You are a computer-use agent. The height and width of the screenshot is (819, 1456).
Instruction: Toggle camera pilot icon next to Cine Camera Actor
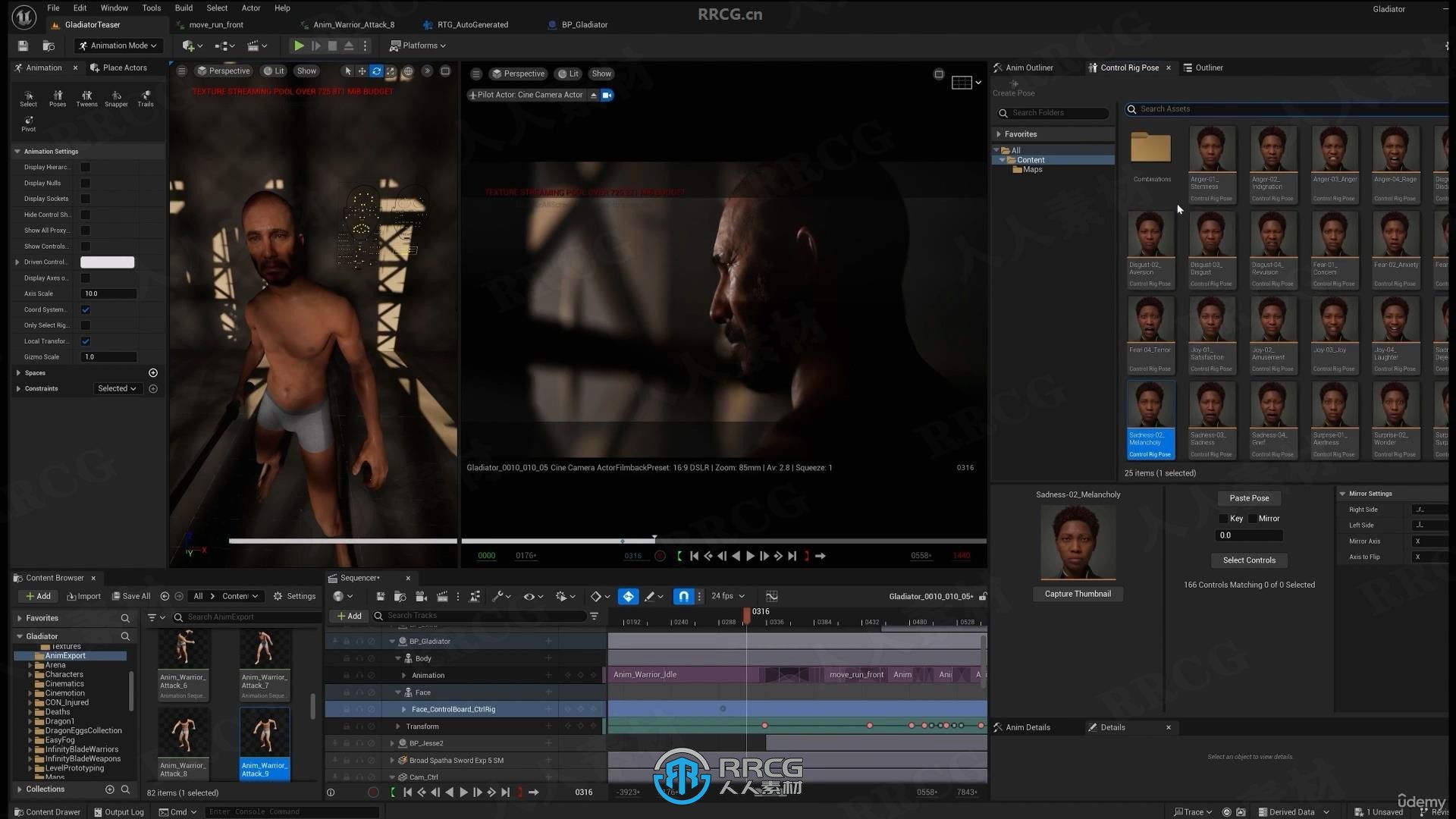click(x=607, y=95)
